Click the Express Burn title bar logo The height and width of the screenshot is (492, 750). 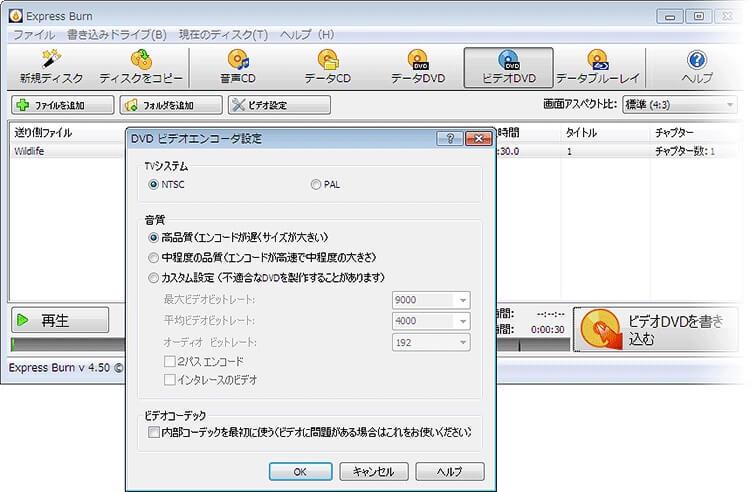tap(15, 16)
